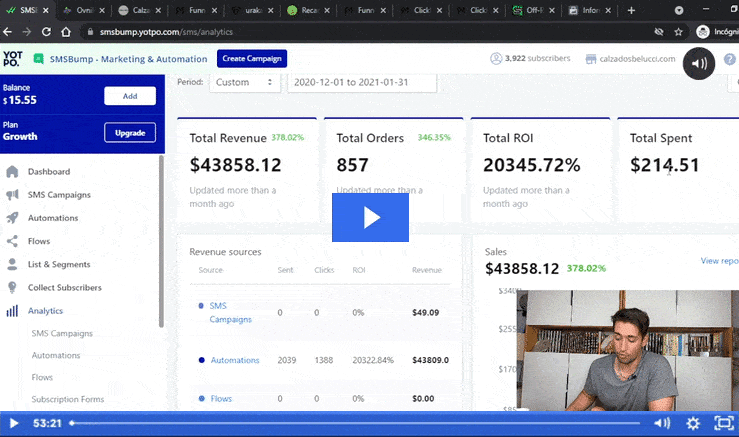This screenshot has height=437, width=739.
Task: Mute video using control bar volume icon
Action: (x=662, y=423)
